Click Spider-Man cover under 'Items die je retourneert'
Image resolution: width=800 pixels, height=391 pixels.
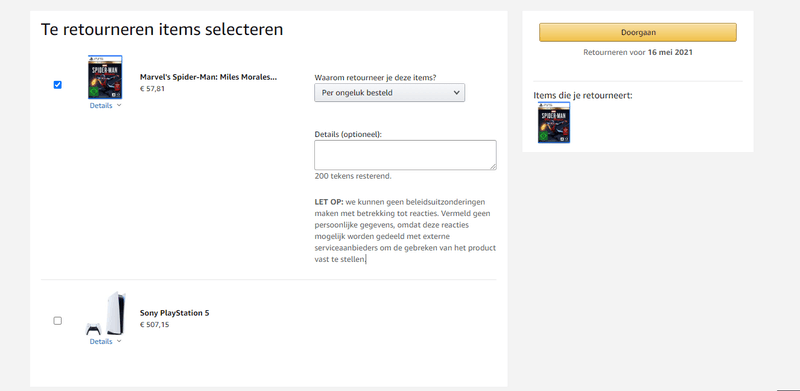coord(554,123)
